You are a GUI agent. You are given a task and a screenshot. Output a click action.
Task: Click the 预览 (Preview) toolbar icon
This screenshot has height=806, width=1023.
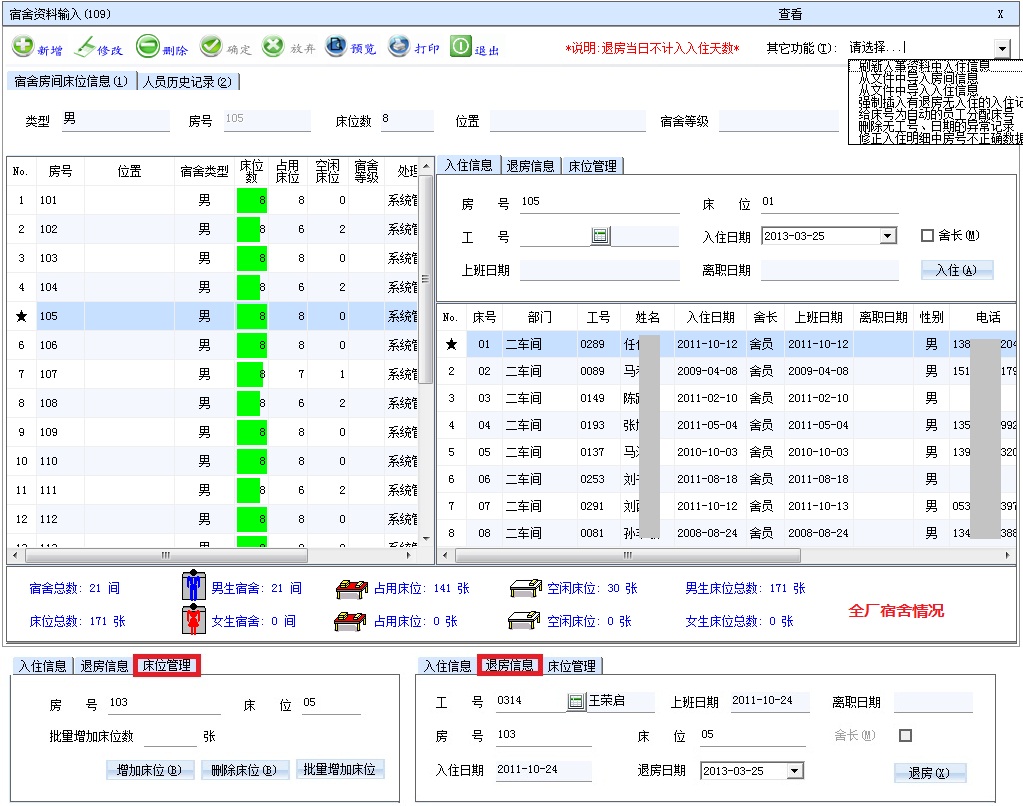tap(336, 47)
